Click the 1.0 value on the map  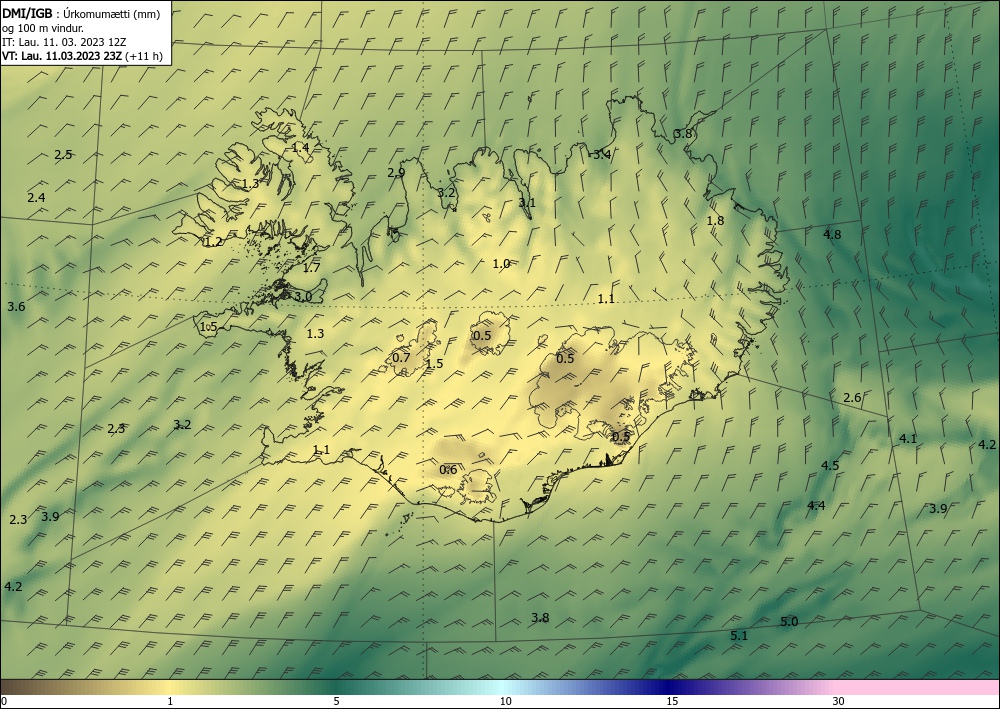(501, 263)
